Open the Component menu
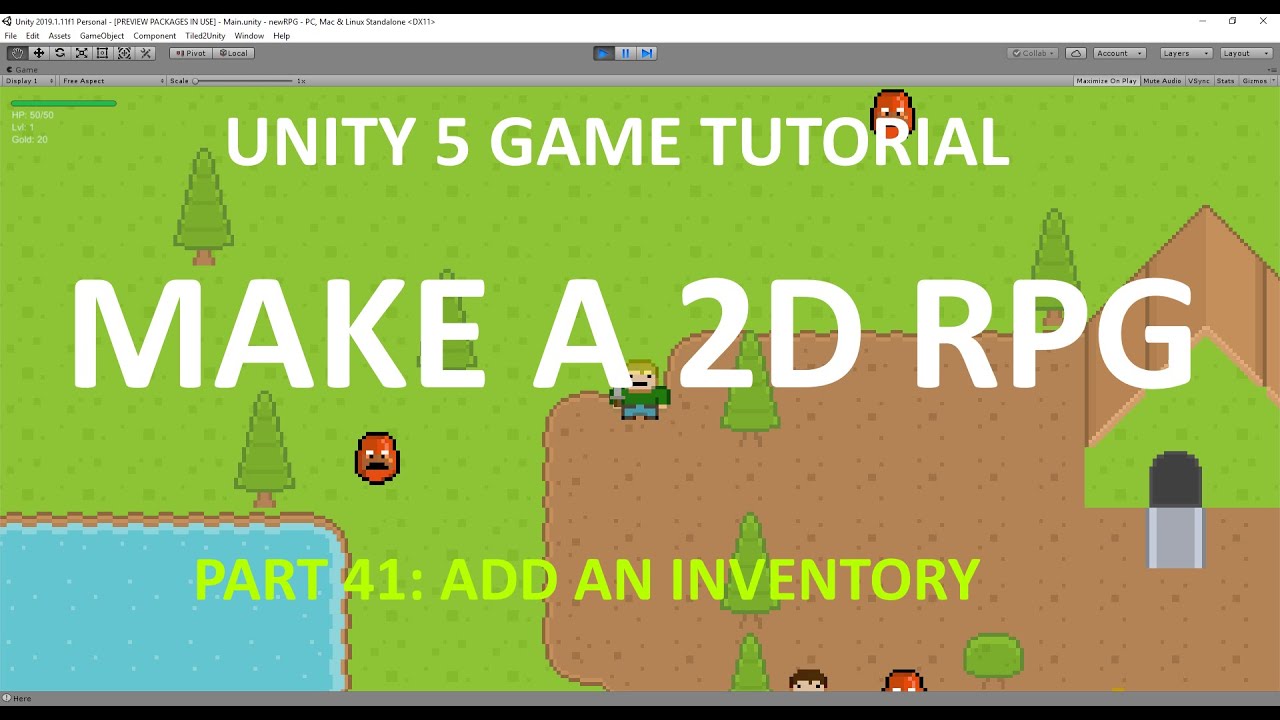This screenshot has width=1280, height=720. (155, 36)
